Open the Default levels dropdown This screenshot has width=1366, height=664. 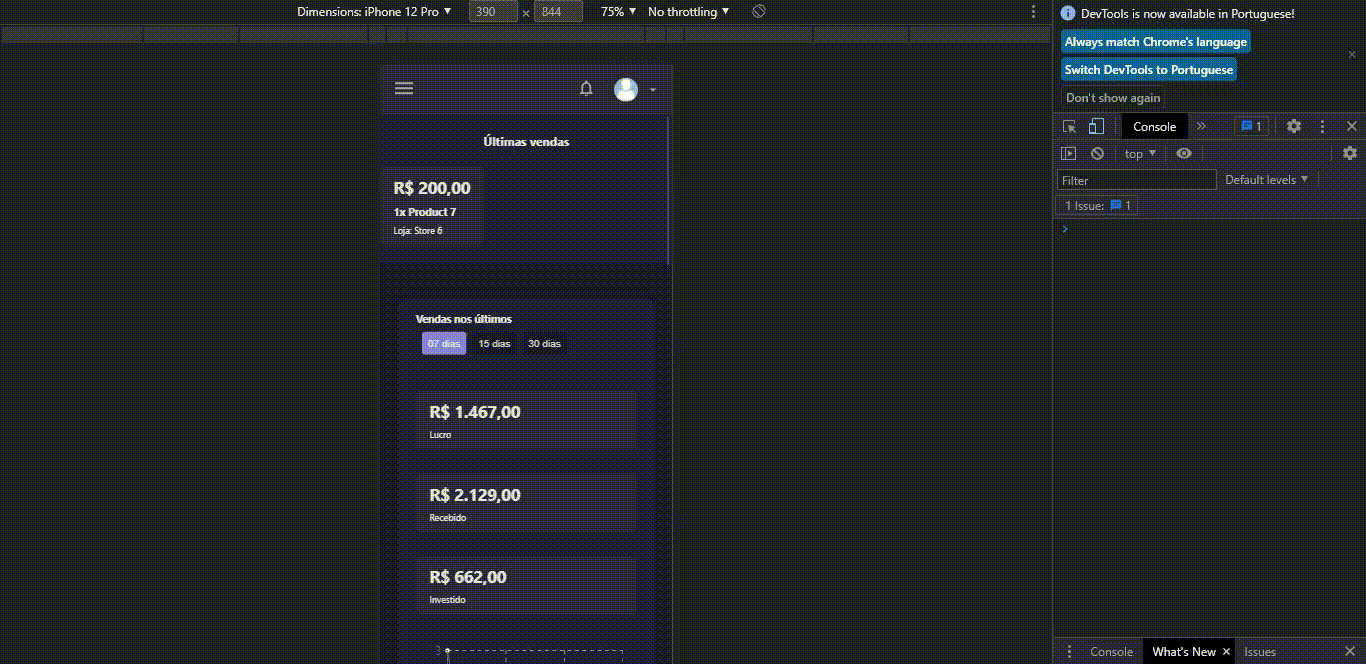[x=1267, y=180]
